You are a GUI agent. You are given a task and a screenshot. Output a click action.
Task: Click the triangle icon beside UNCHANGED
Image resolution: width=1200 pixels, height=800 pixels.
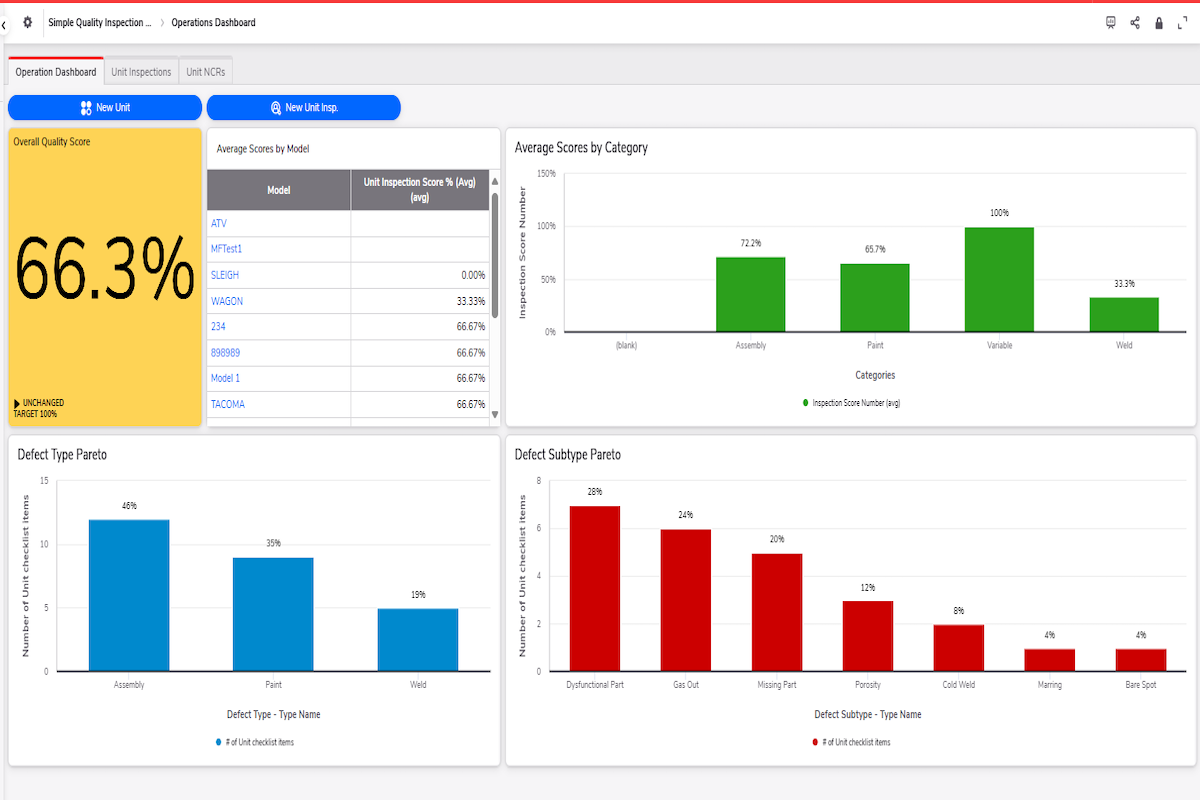(x=17, y=404)
